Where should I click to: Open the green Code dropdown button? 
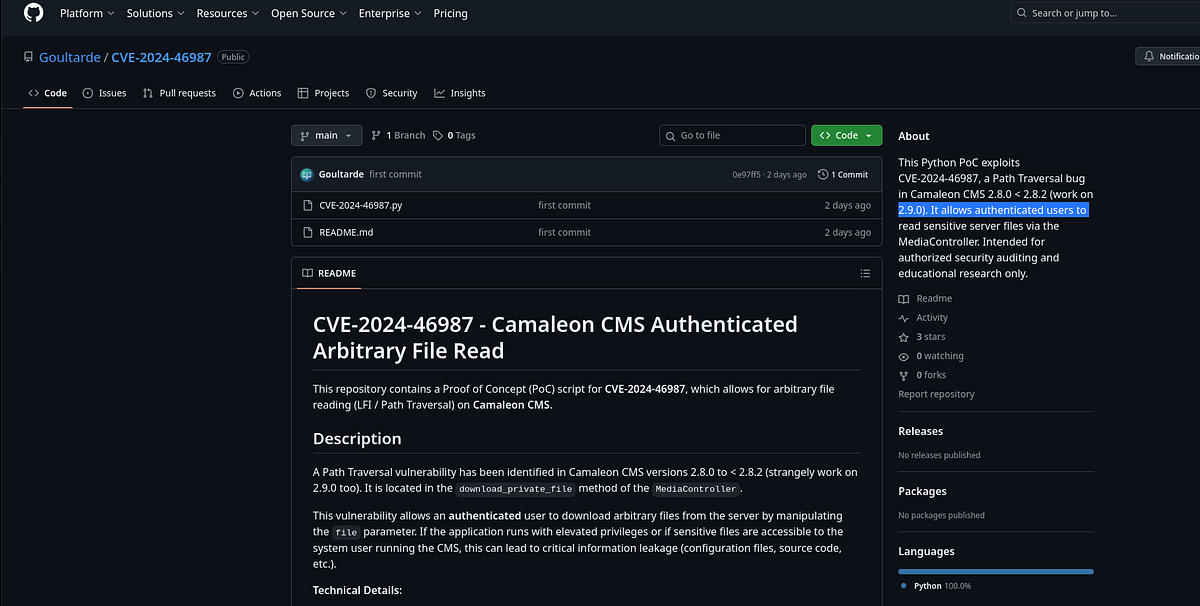click(846, 135)
